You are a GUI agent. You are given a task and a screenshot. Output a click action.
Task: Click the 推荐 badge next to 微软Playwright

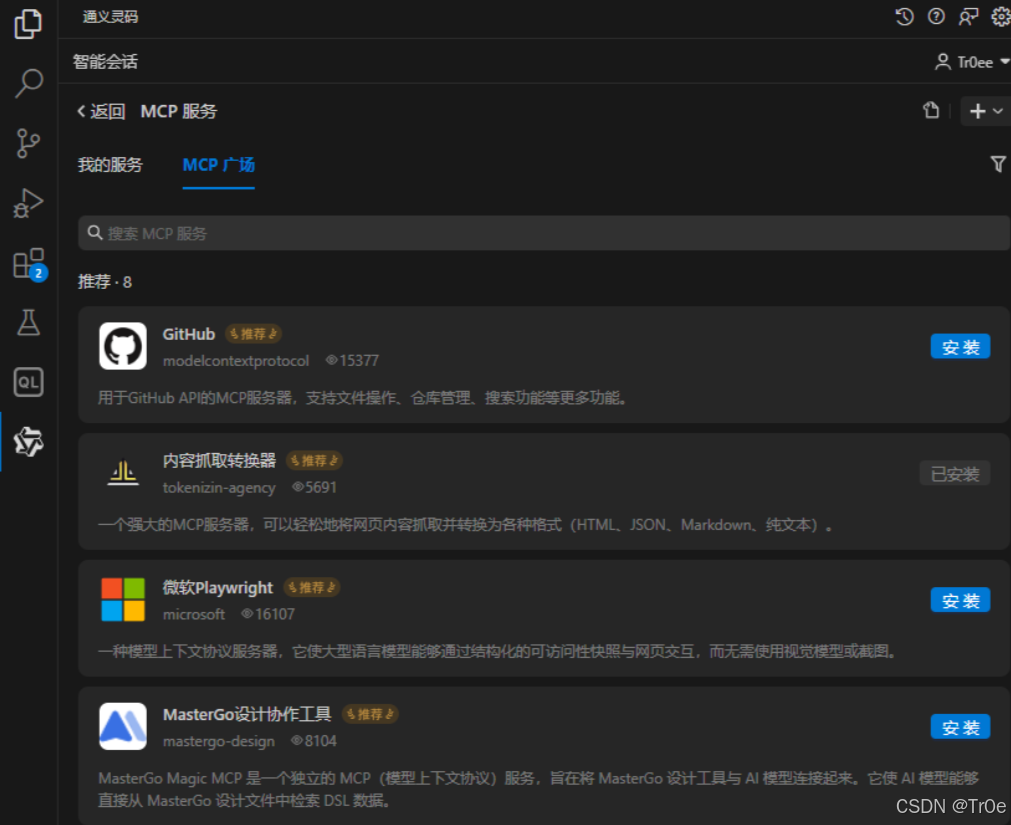[312, 587]
